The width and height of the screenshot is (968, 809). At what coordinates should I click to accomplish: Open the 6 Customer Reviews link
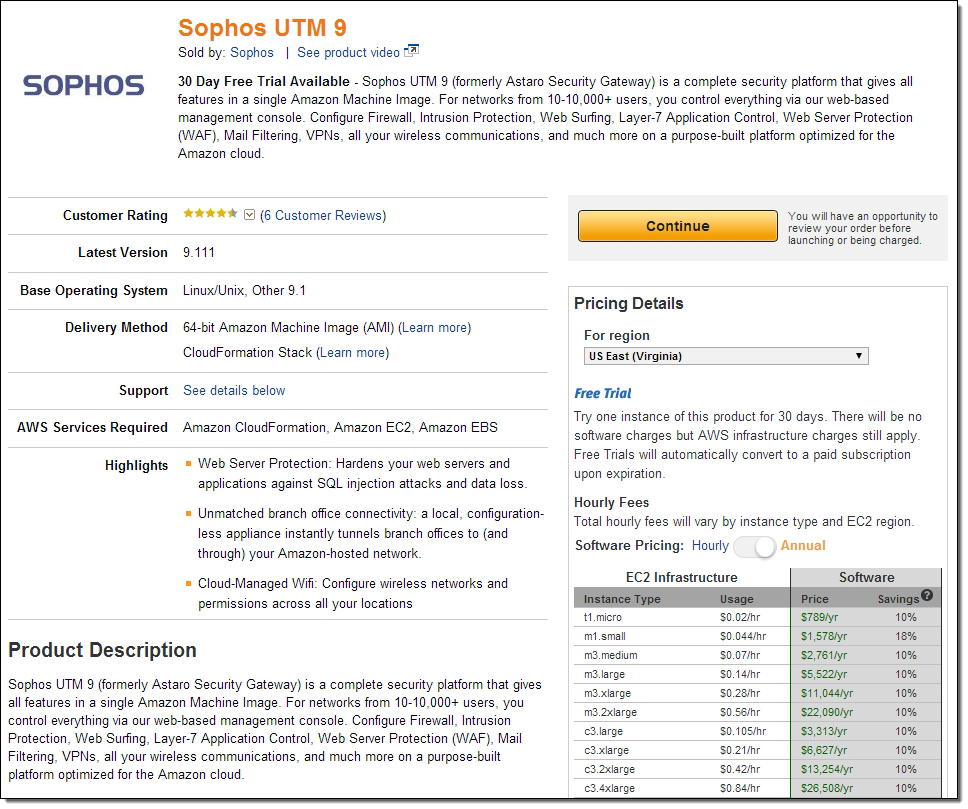pyautogui.click(x=323, y=215)
